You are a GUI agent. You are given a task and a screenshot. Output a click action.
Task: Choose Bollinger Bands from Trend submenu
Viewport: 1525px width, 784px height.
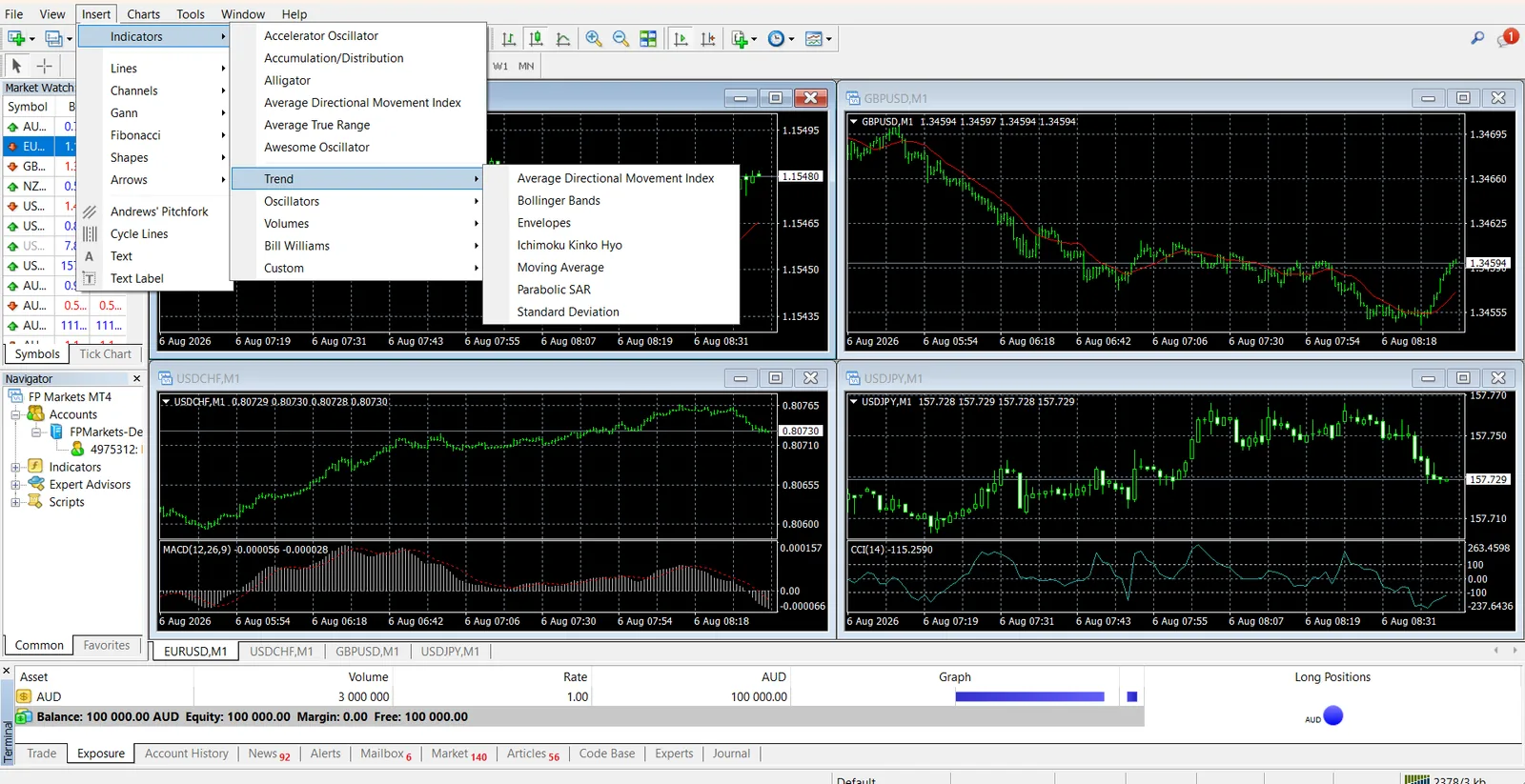pos(559,200)
